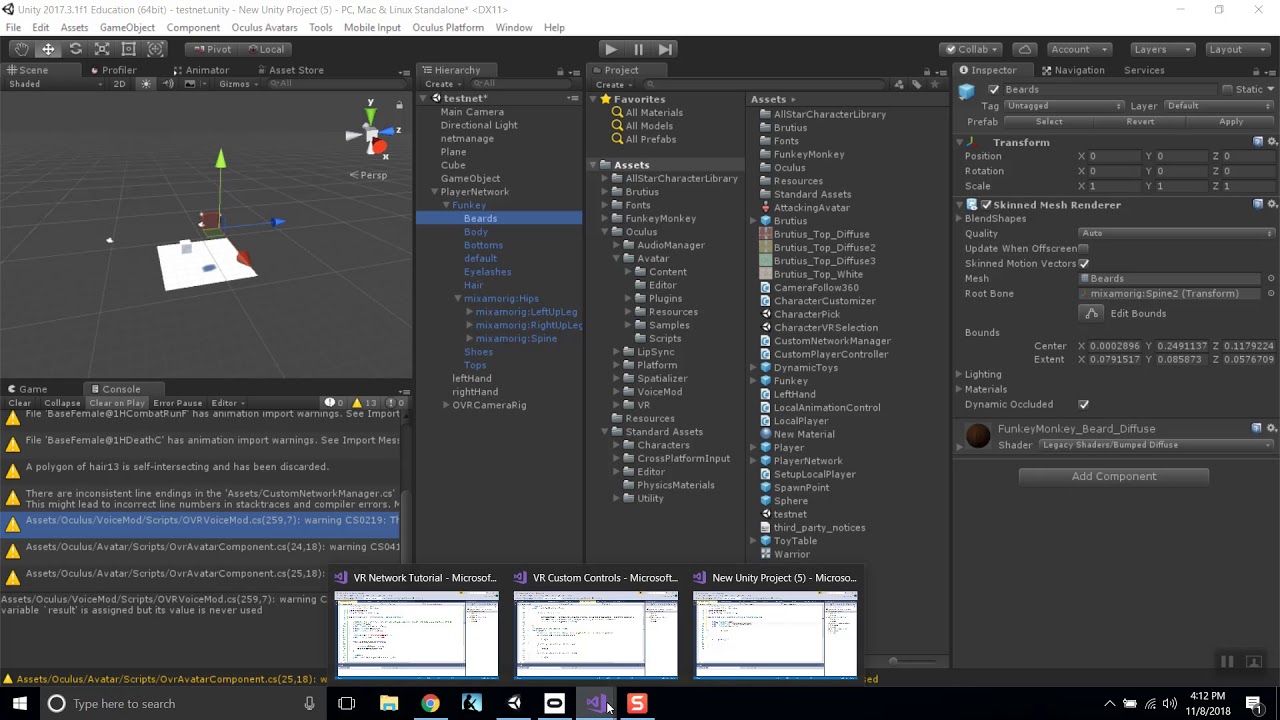Select the Rotate tool in toolbar

[75, 49]
